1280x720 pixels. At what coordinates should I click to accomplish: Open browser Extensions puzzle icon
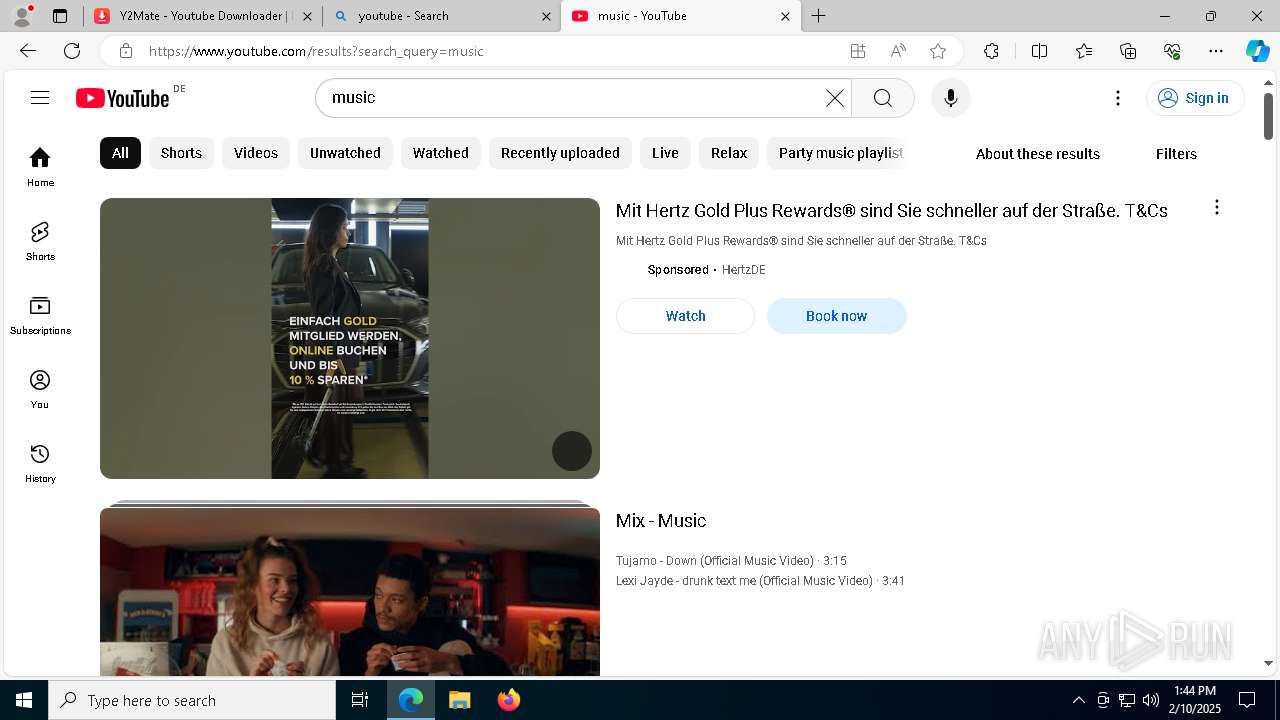991,51
